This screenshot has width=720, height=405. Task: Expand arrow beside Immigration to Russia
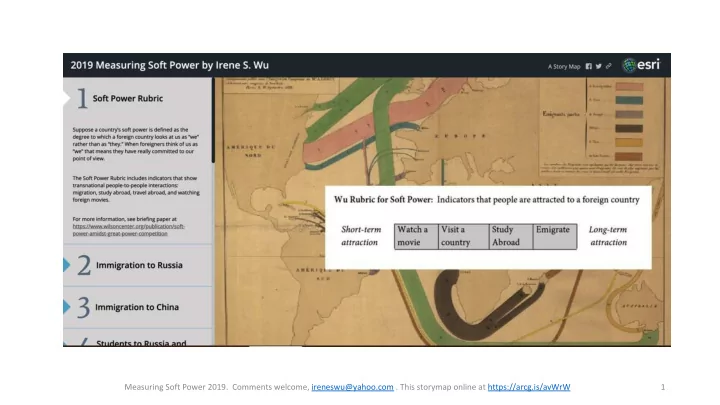(x=67, y=265)
